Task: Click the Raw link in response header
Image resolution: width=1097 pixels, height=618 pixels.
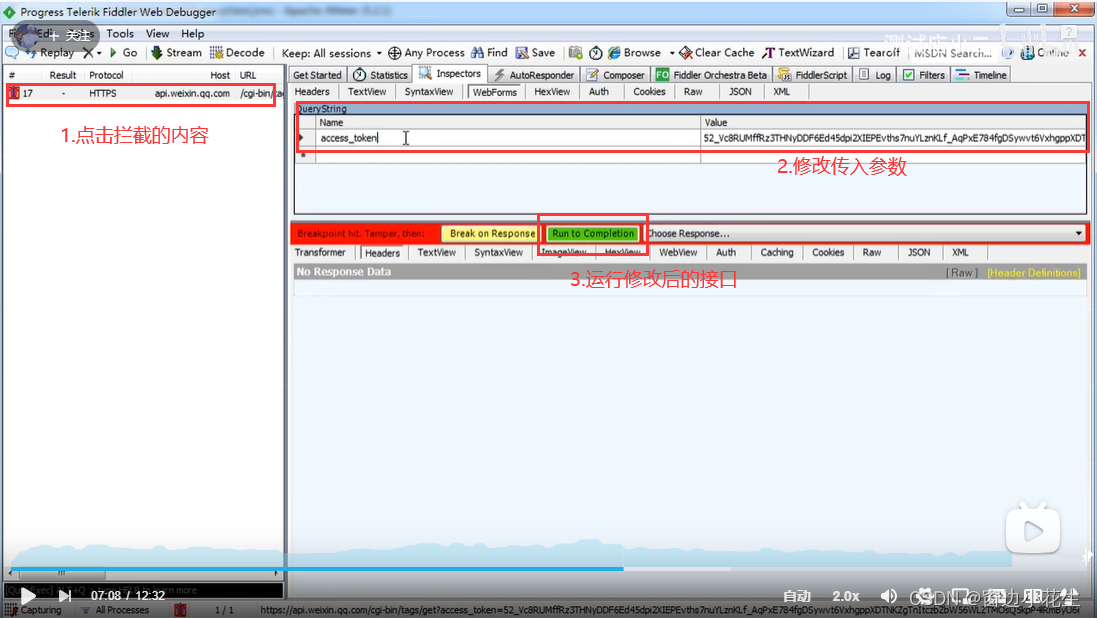Action: (961, 273)
